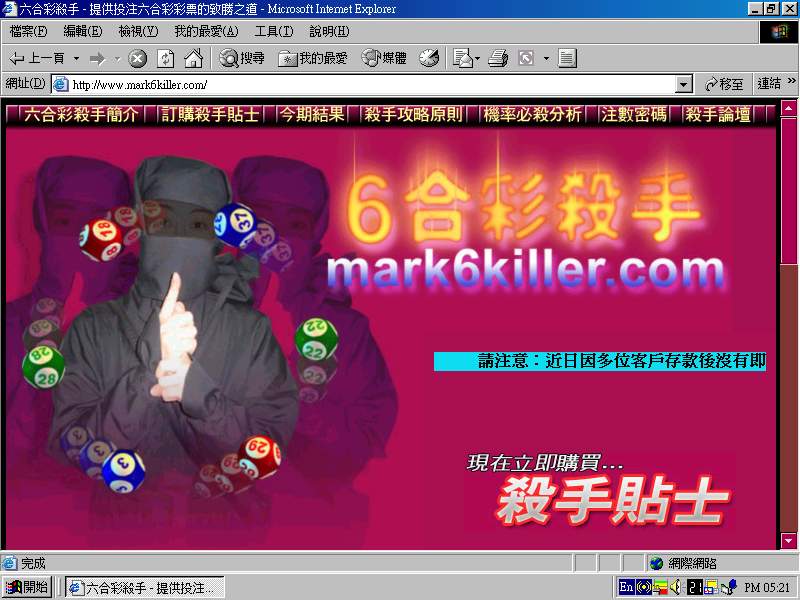The image size is (800, 600).
Task: Go to the Home page icon
Action: [193, 59]
